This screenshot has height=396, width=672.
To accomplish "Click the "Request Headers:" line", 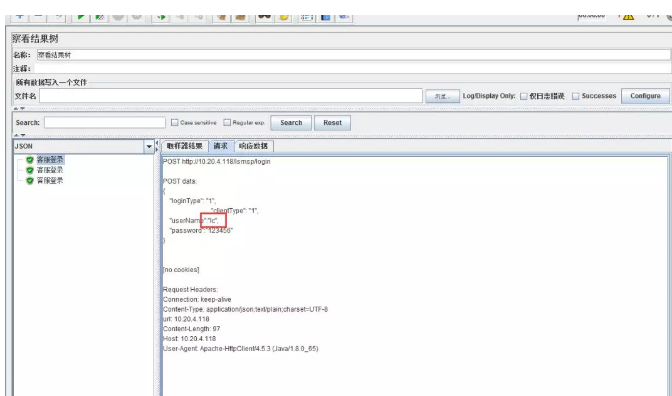I will click(x=190, y=289).
